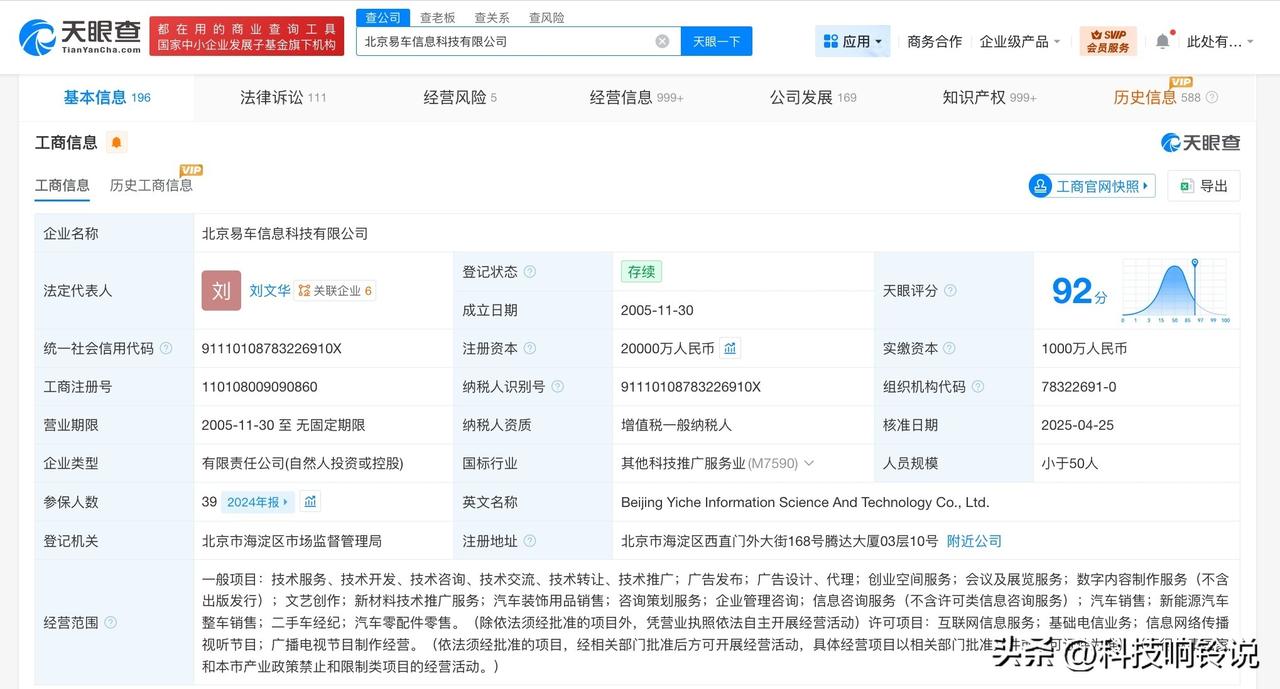Click the 存续 status tag
The width and height of the screenshot is (1280, 689).
coord(641,272)
